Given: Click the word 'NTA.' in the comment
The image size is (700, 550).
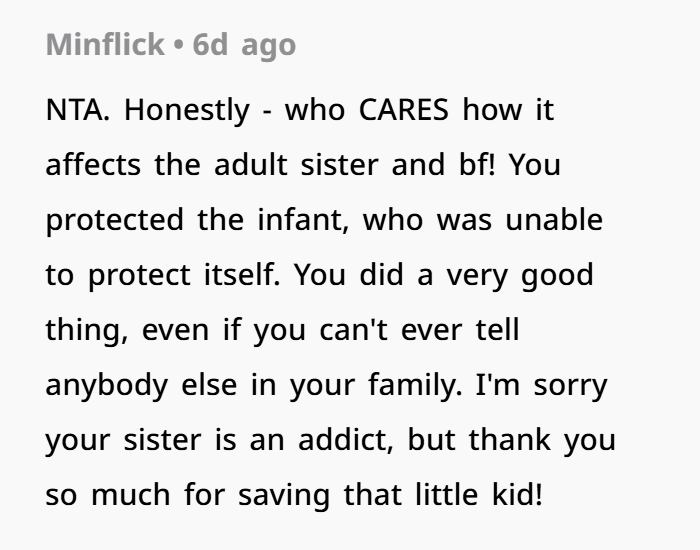Looking at the screenshot, I should [76, 110].
